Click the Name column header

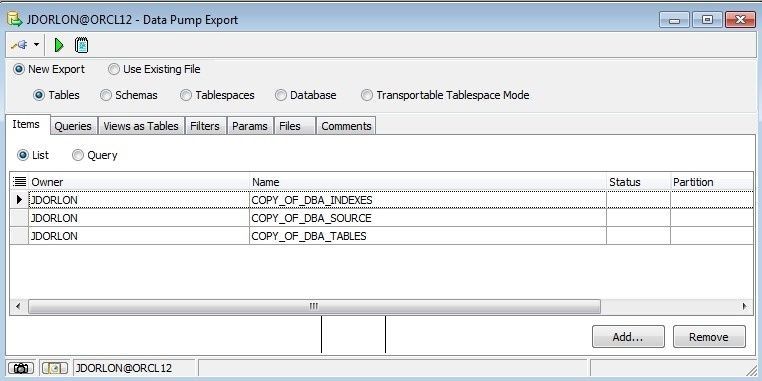point(428,182)
